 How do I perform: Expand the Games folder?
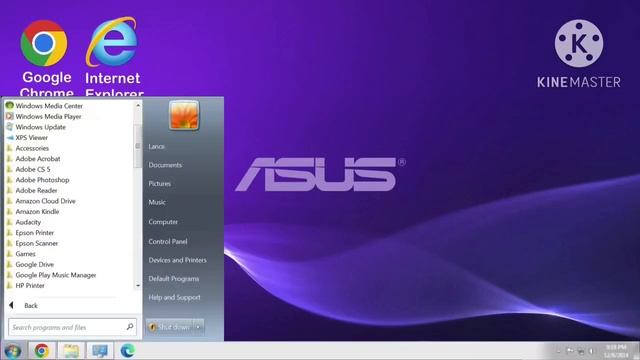coord(21,254)
